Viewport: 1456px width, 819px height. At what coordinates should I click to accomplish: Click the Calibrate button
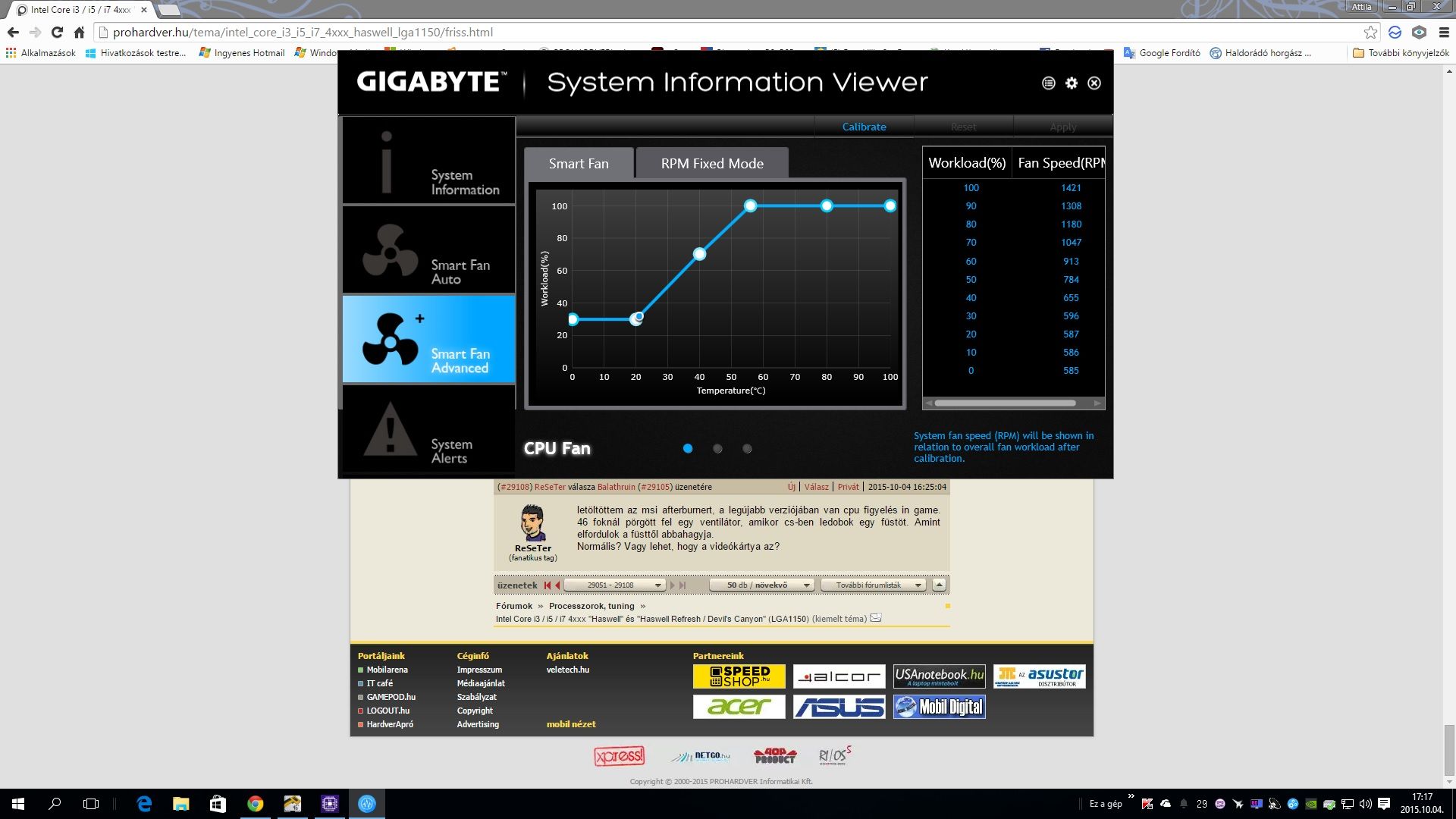point(864,127)
